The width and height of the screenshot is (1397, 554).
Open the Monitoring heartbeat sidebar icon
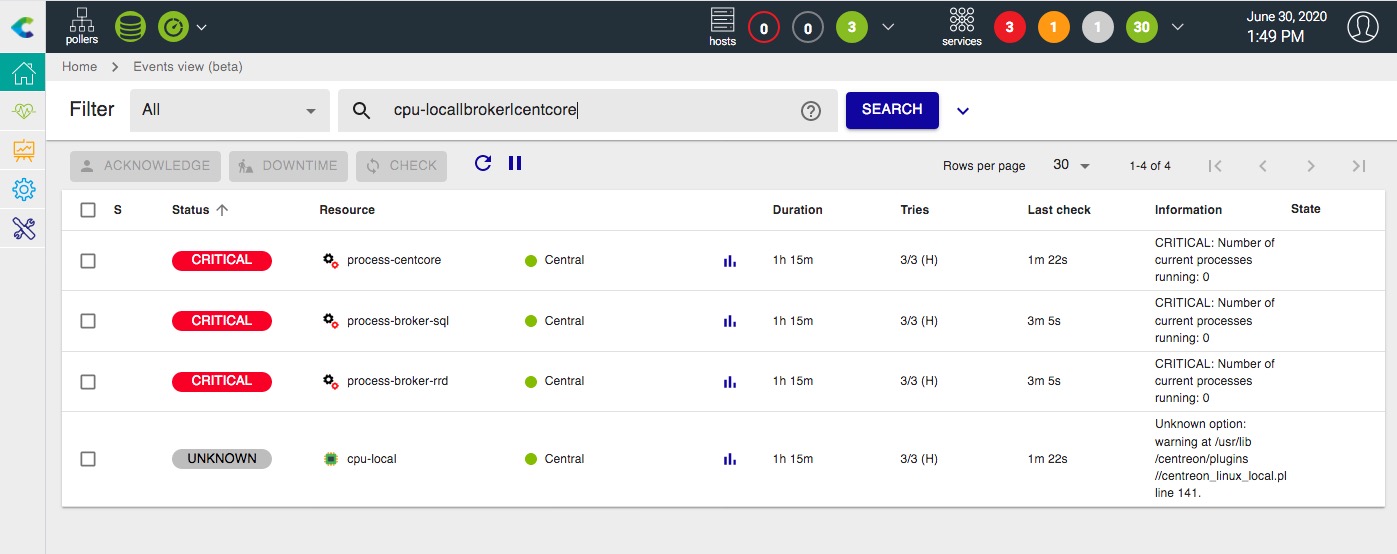point(23,112)
